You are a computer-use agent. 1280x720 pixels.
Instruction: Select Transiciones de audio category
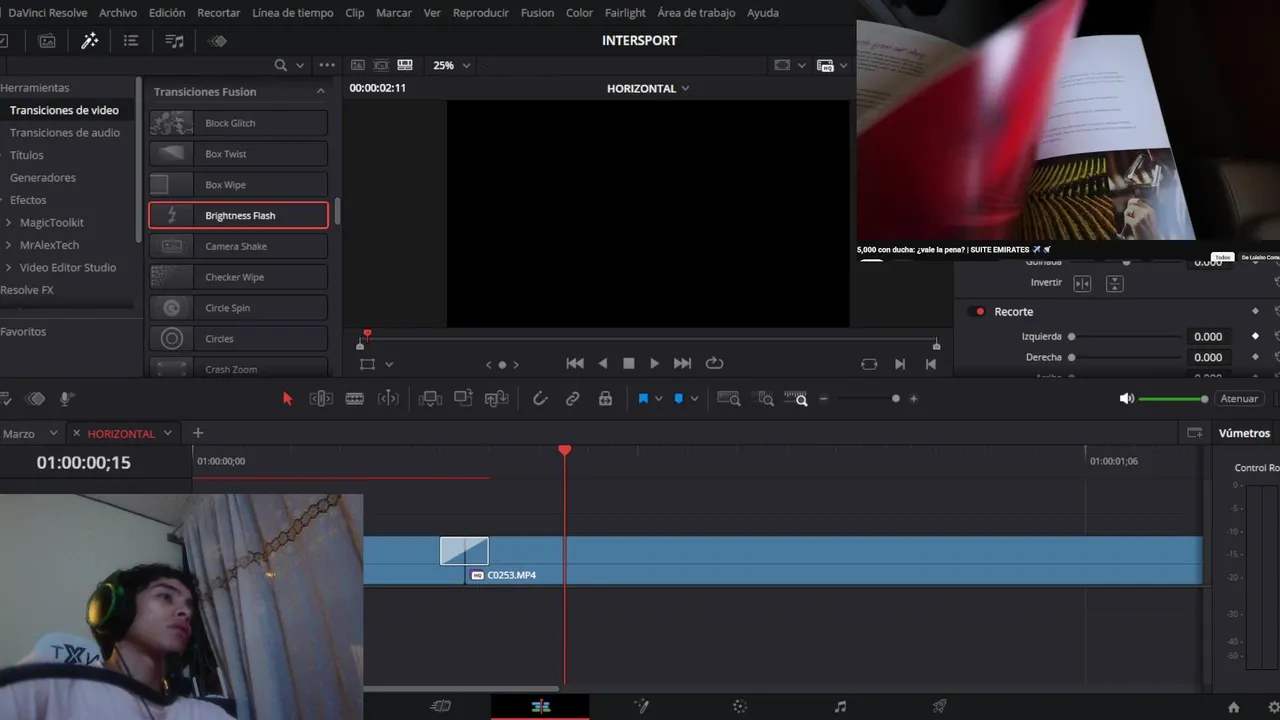pos(65,132)
